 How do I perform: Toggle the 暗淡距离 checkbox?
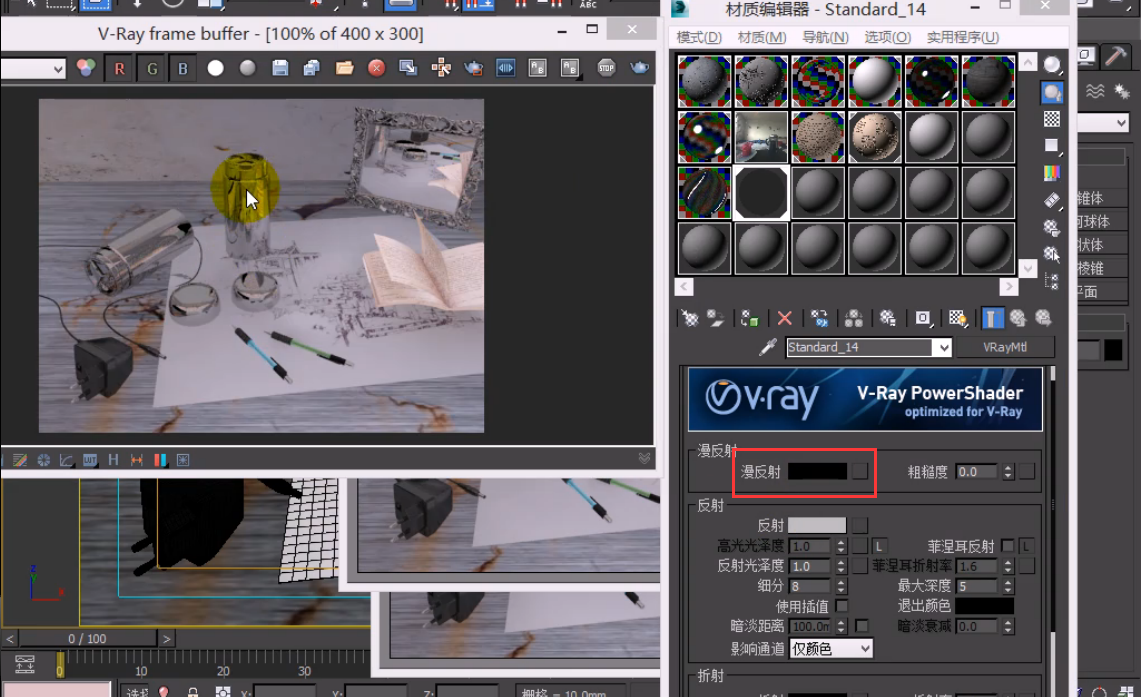coord(861,626)
